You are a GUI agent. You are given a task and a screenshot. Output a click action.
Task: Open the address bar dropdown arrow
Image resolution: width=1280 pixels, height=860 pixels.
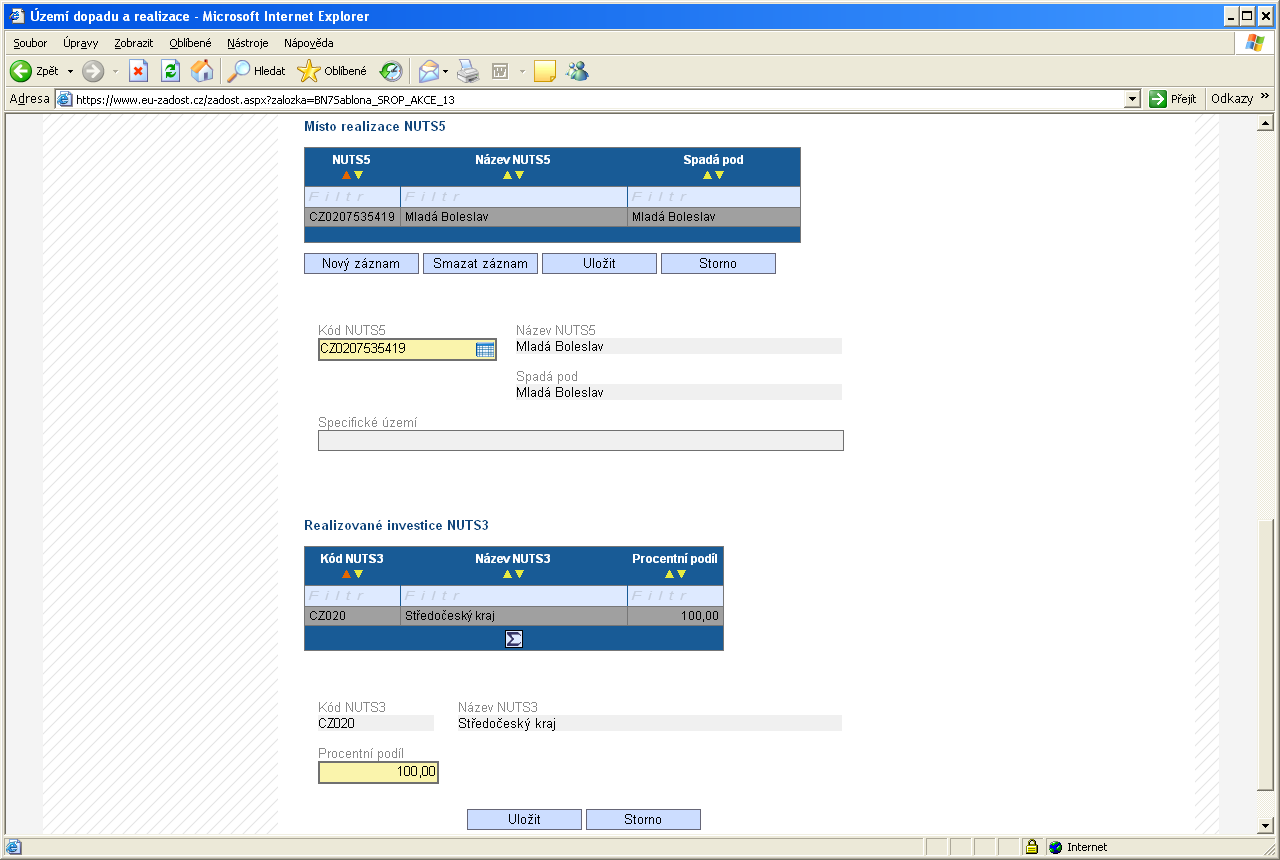coord(1133,99)
